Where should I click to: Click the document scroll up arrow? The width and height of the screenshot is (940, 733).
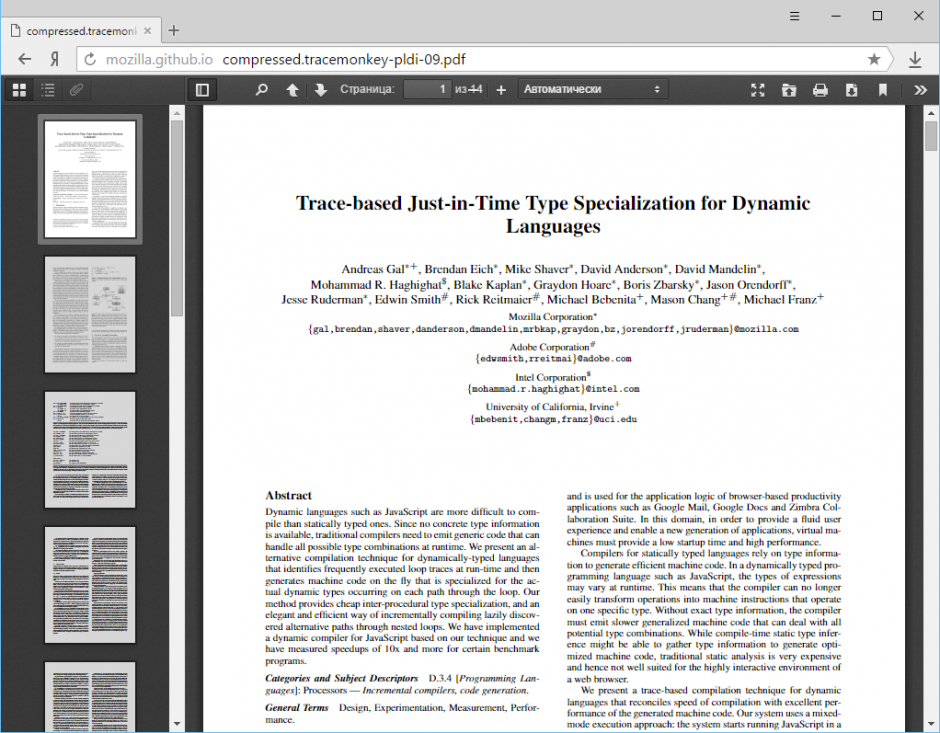[930, 113]
